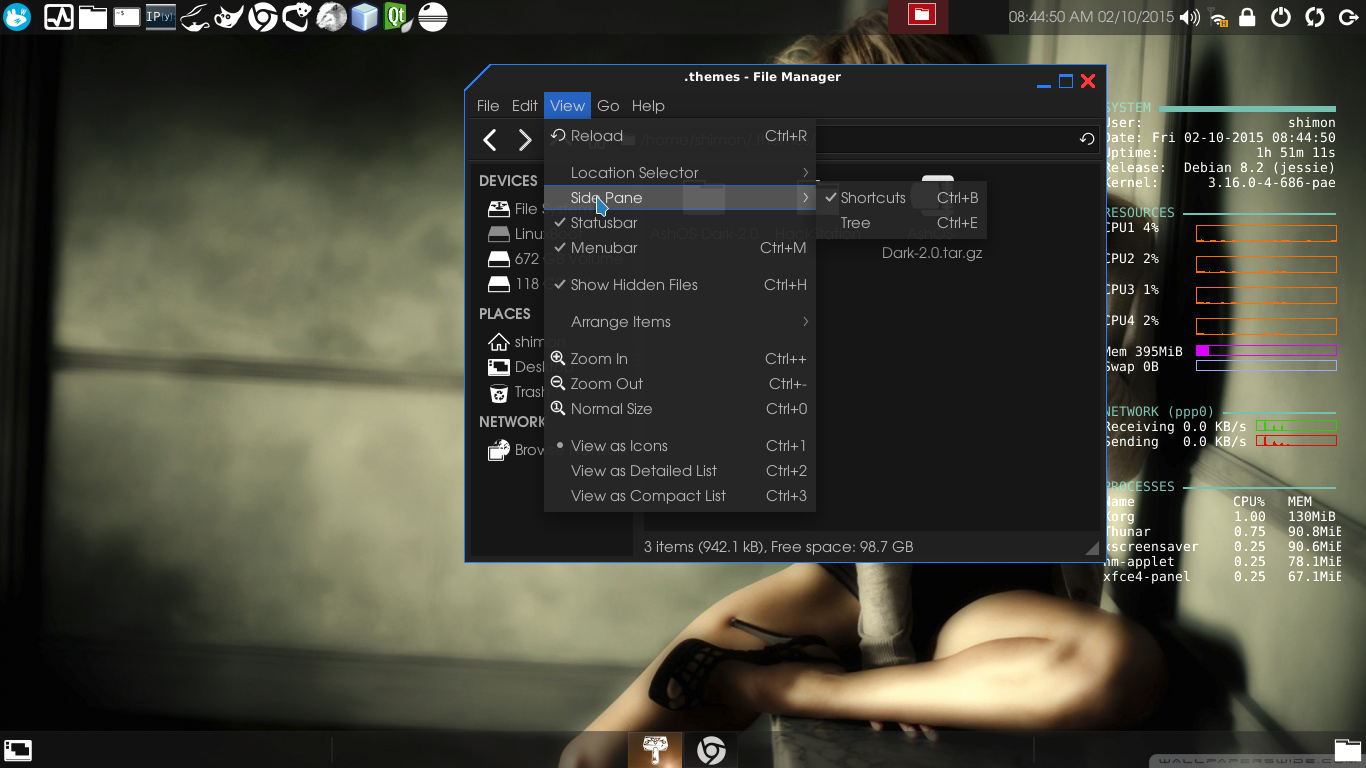Image resolution: width=1366 pixels, height=768 pixels.
Task: Click the clock showing 08:44:50 AM
Action: click(x=1091, y=17)
